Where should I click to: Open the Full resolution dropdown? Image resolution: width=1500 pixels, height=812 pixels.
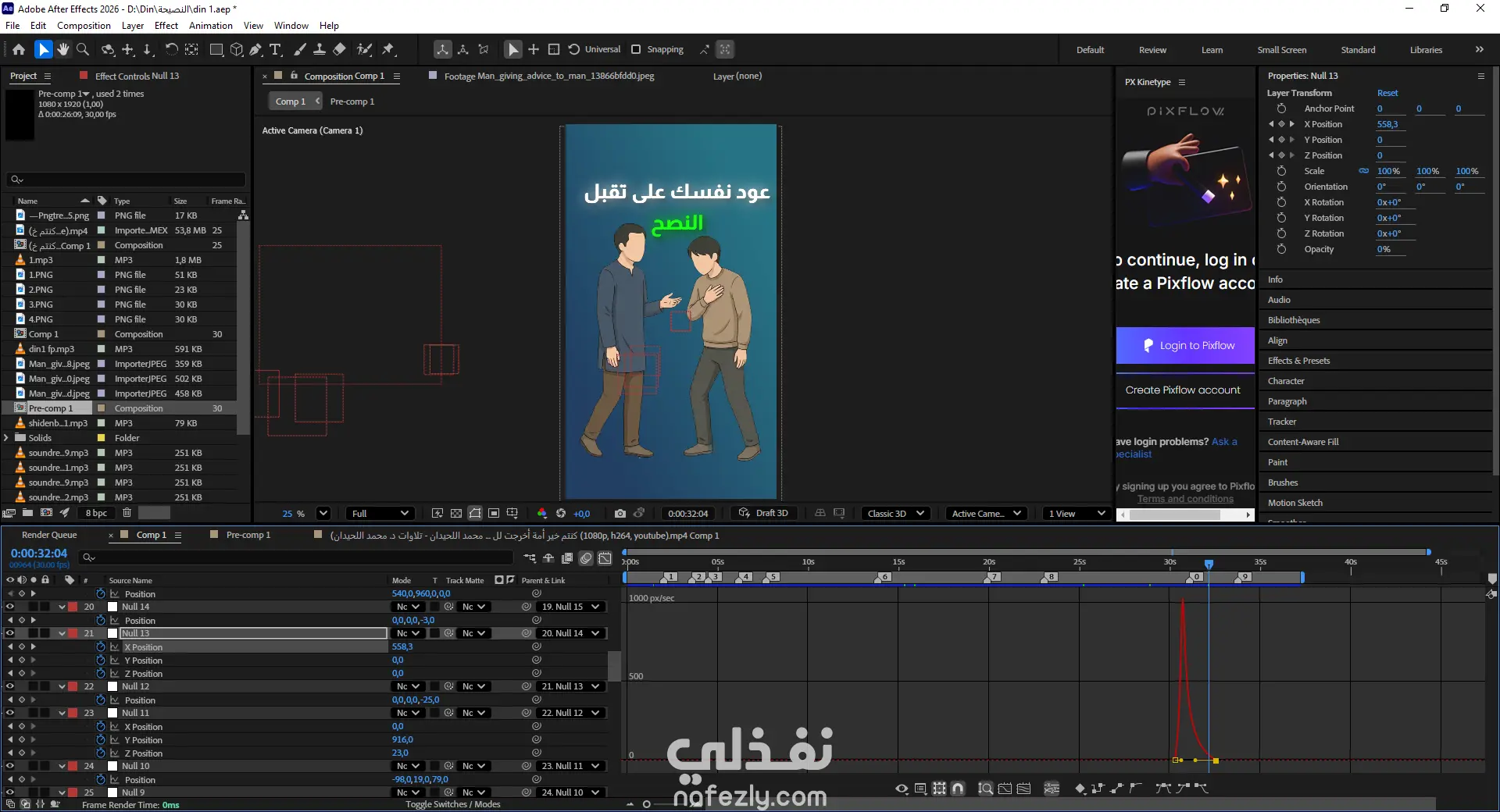point(380,514)
